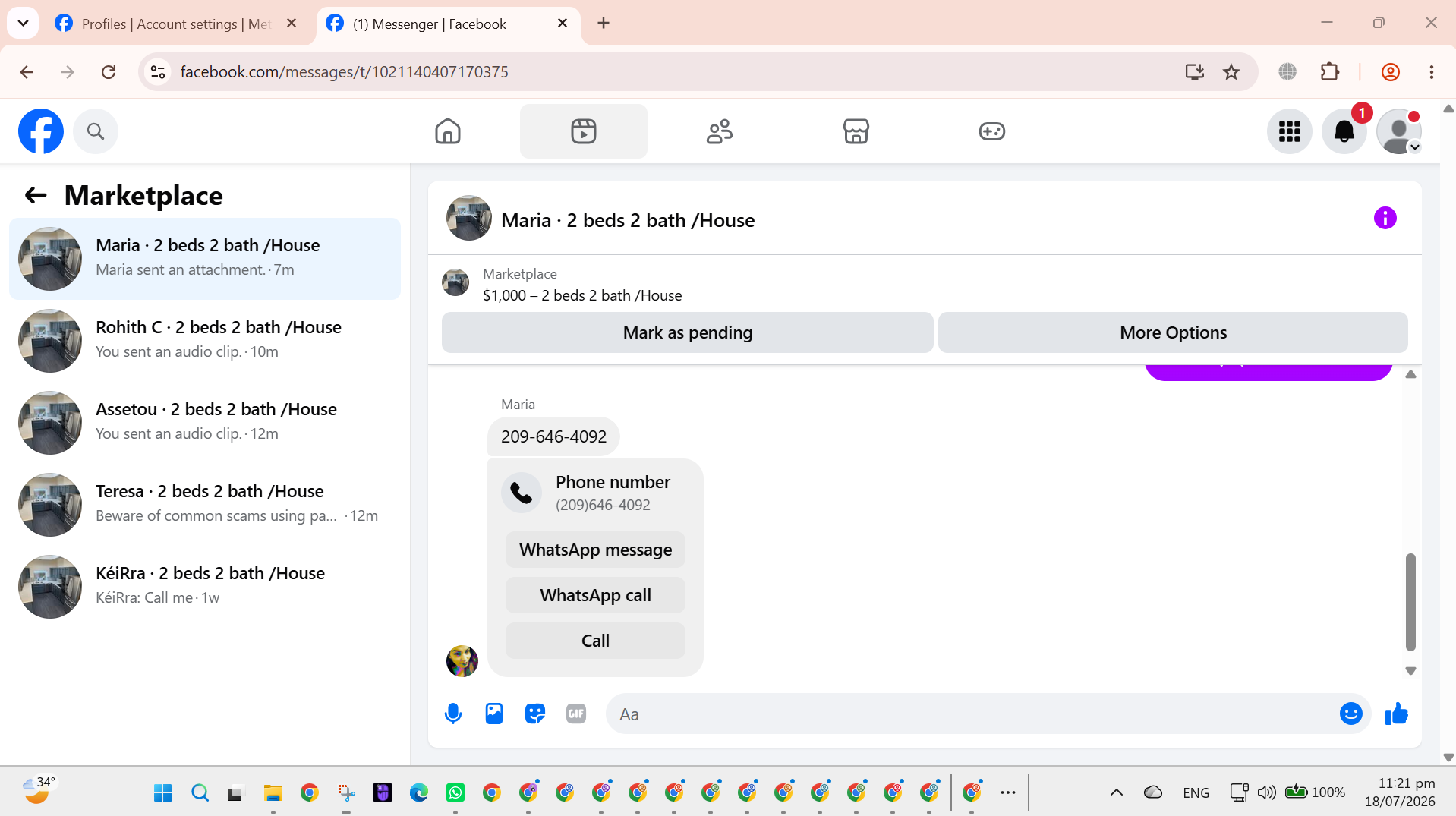Go back from Marketplace chats list

click(x=36, y=196)
